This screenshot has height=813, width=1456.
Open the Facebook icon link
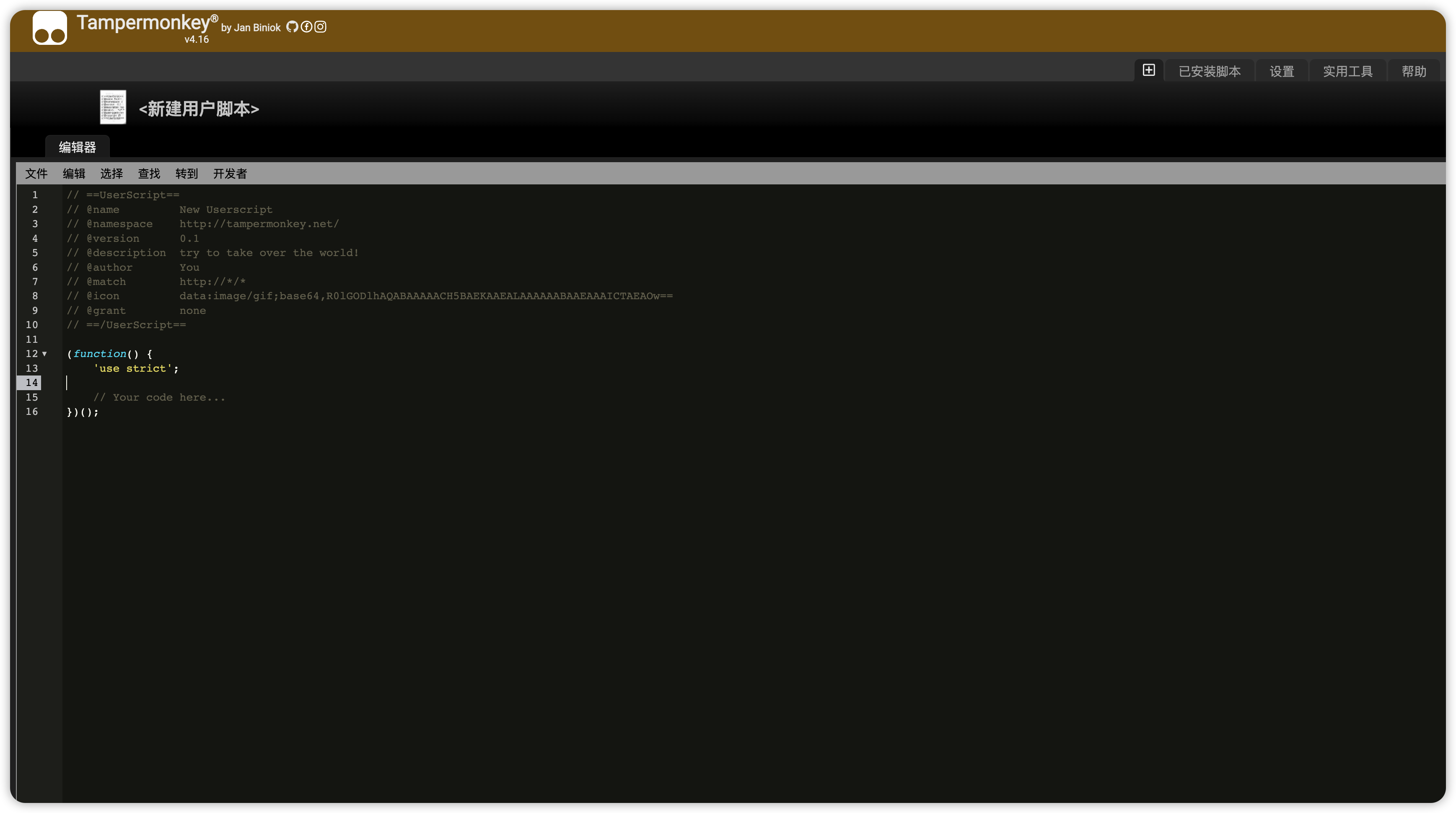pos(306,26)
